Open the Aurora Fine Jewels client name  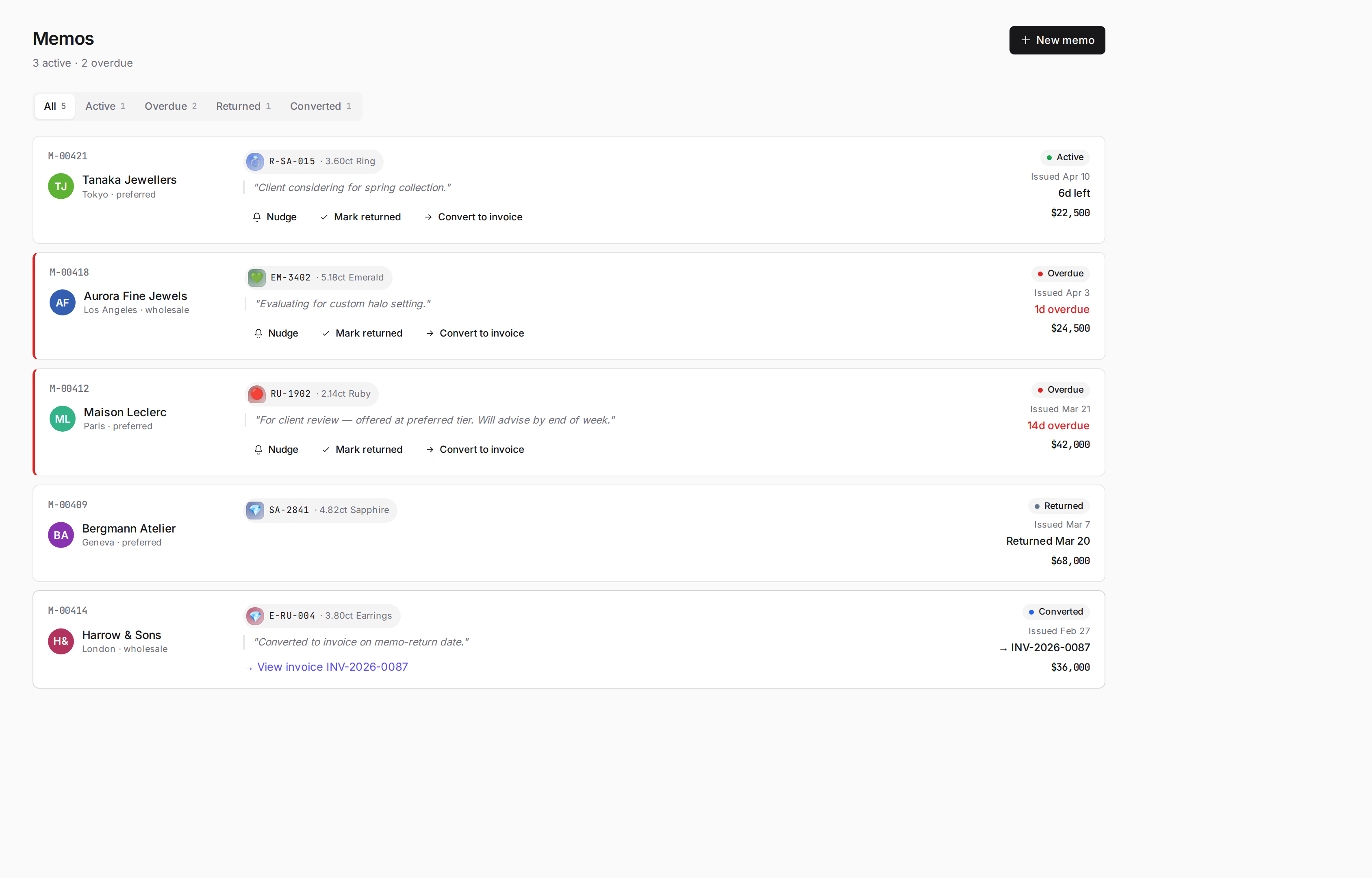tap(135, 296)
